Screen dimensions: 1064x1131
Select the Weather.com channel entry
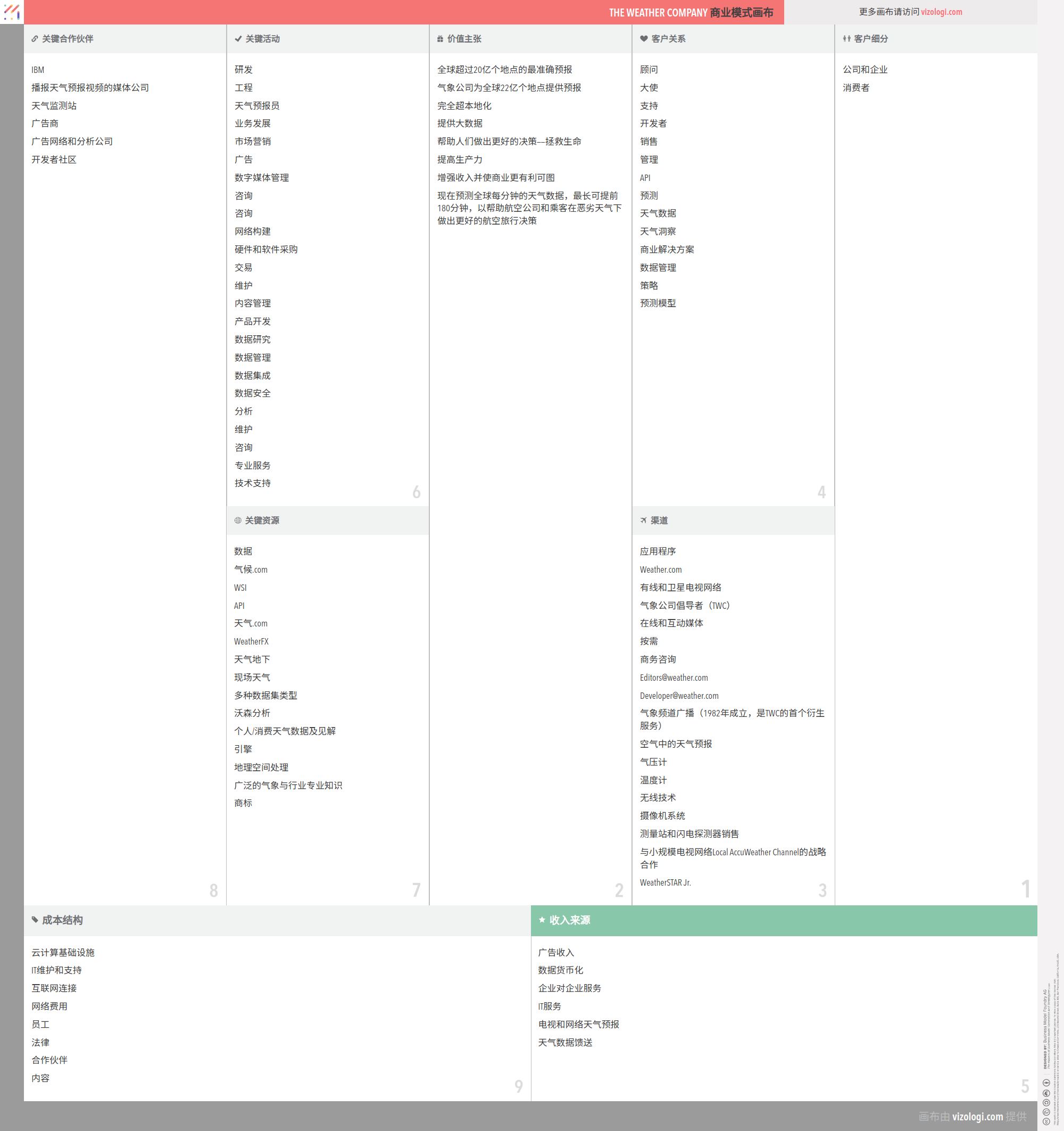(x=660, y=569)
